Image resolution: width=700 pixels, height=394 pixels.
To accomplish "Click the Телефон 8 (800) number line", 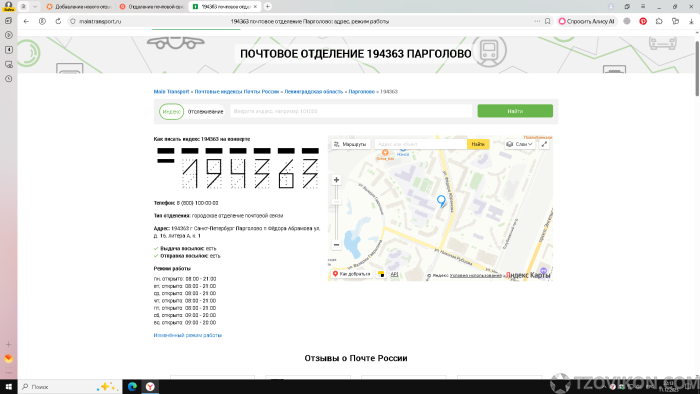I will pyautogui.click(x=186, y=203).
